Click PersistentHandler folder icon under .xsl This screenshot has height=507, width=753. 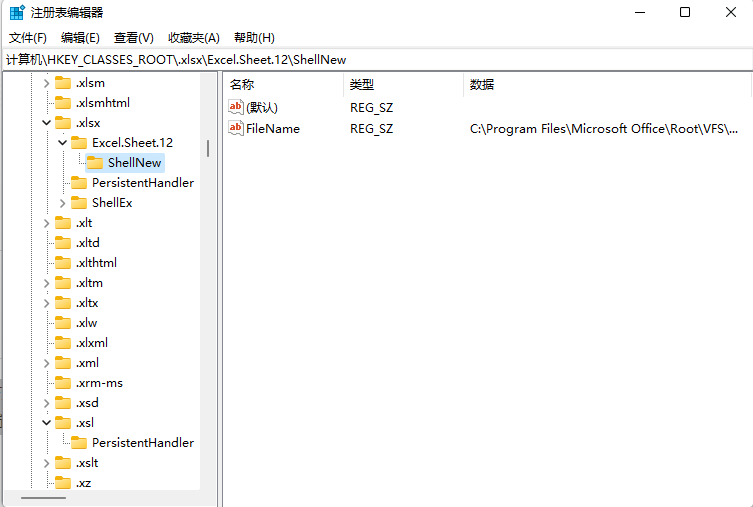coord(79,443)
